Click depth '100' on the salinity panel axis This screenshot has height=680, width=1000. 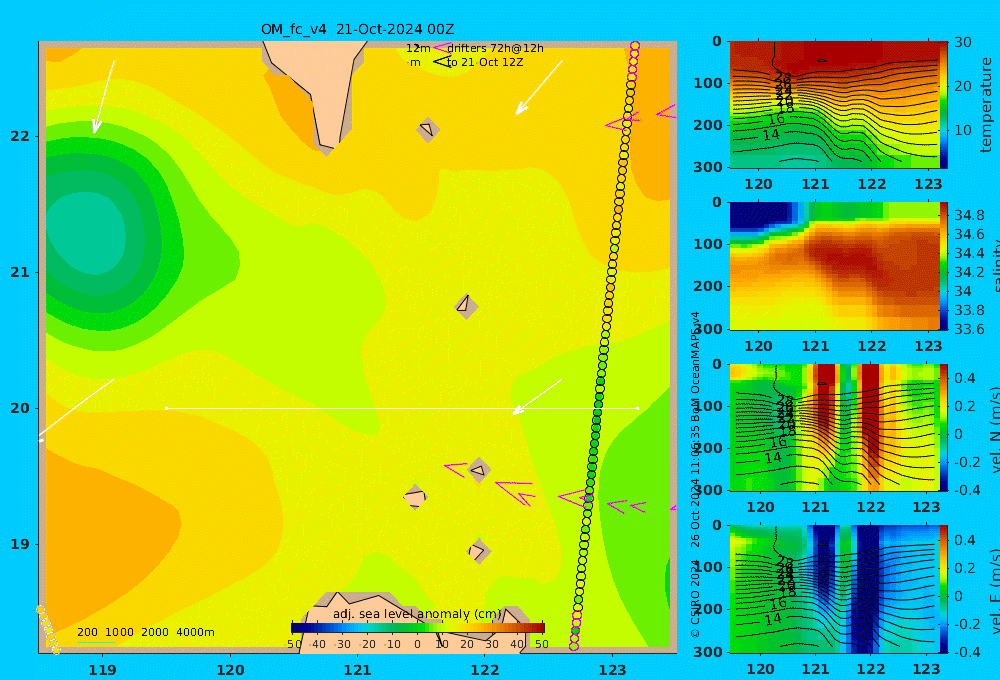point(708,244)
